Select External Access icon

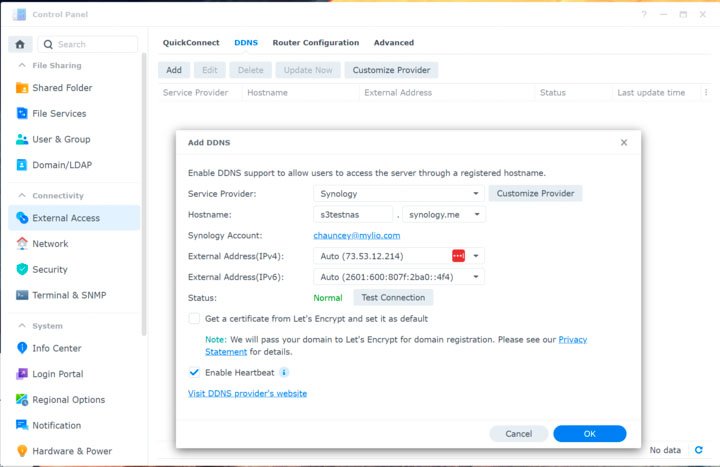pos(22,218)
